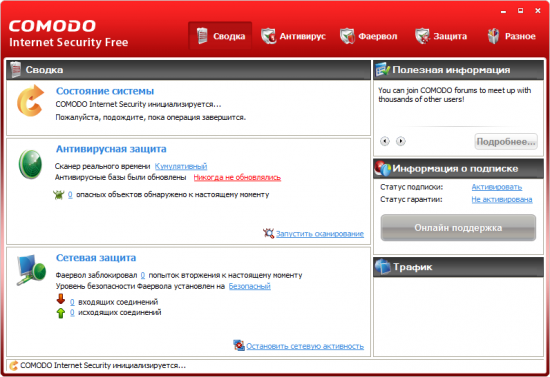Open blocked intrusion attempts count
The image size is (550, 377).
point(143,275)
